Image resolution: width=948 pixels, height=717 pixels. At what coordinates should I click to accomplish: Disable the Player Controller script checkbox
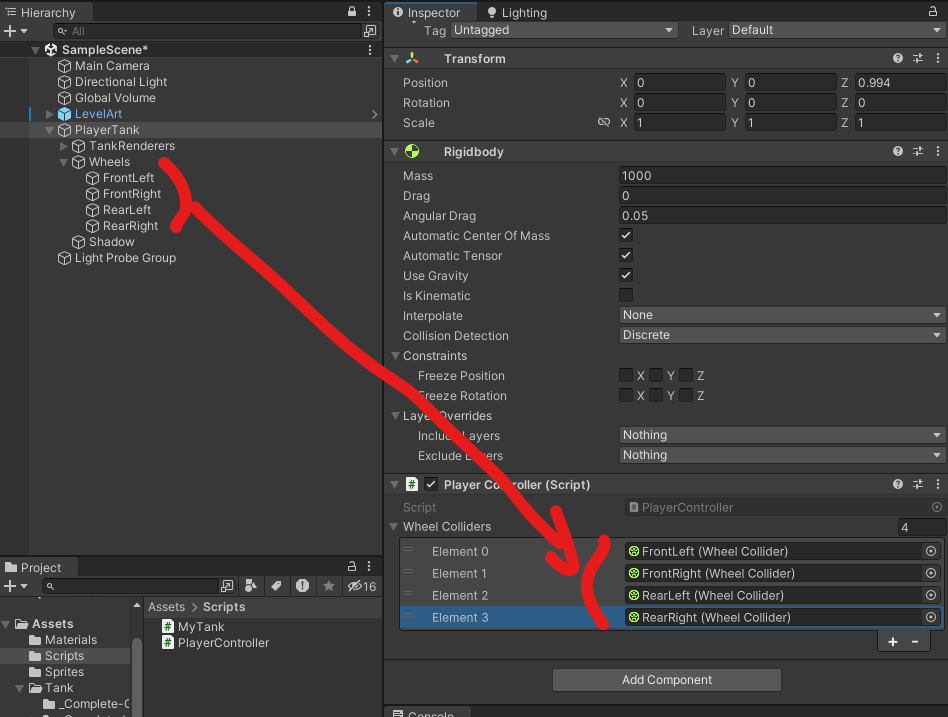click(x=431, y=484)
